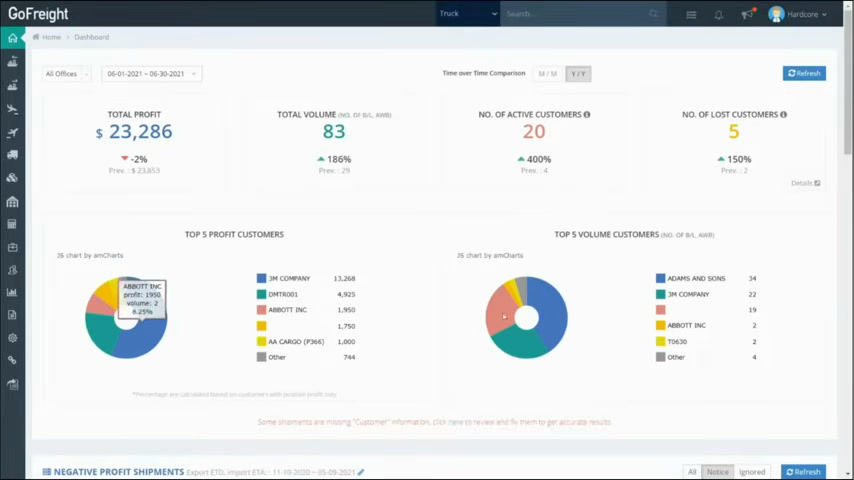
Task: Open the landing airplane sidebar icon
Action: [12, 109]
